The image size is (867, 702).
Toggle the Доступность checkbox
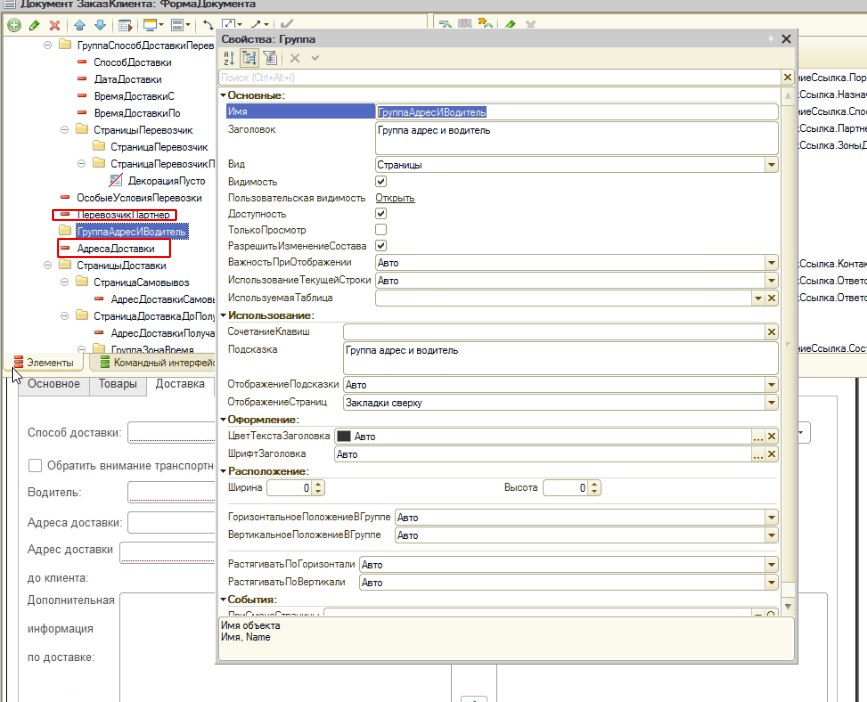(x=380, y=214)
